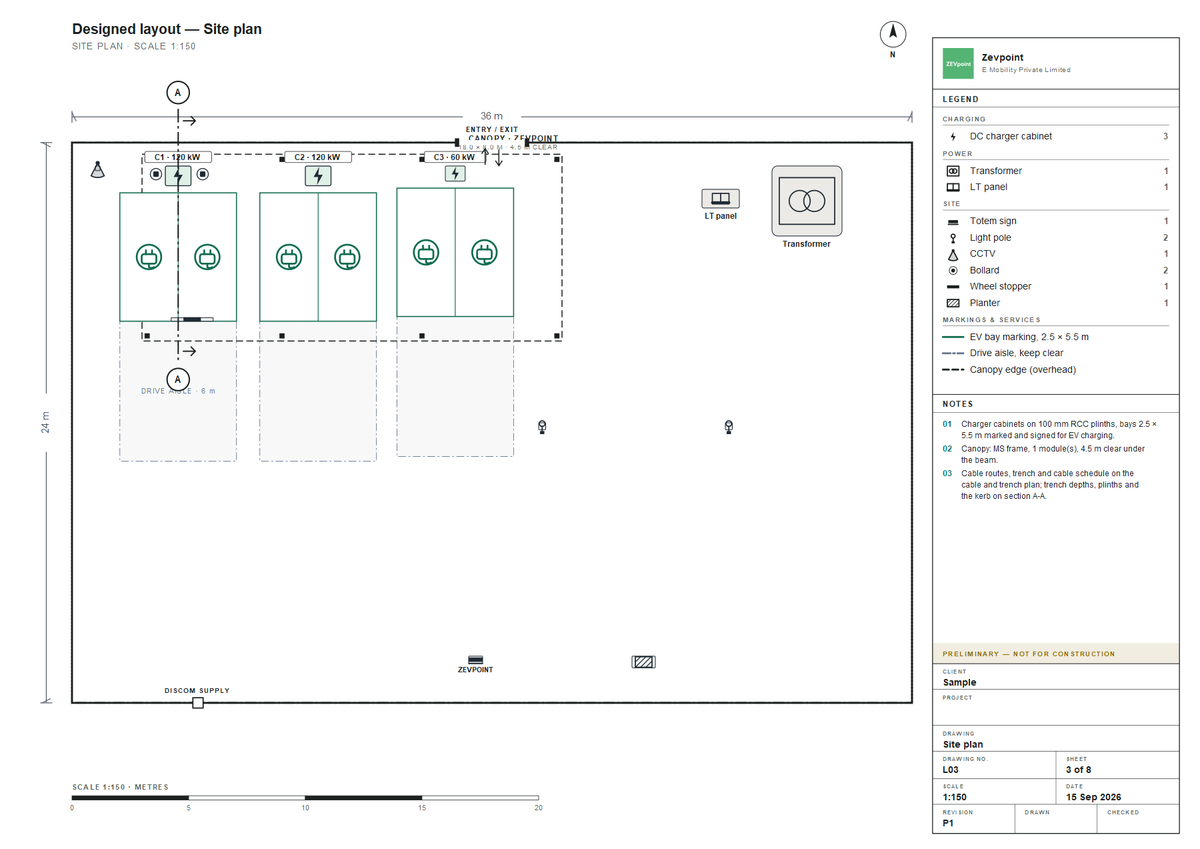Click the scale bar below the plan
This screenshot has height=849, width=1200.
tap(305, 798)
